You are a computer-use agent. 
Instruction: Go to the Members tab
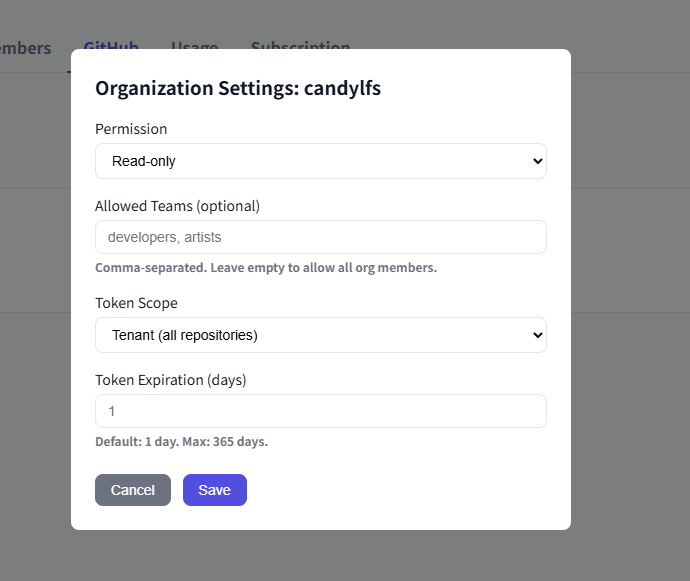point(25,48)
